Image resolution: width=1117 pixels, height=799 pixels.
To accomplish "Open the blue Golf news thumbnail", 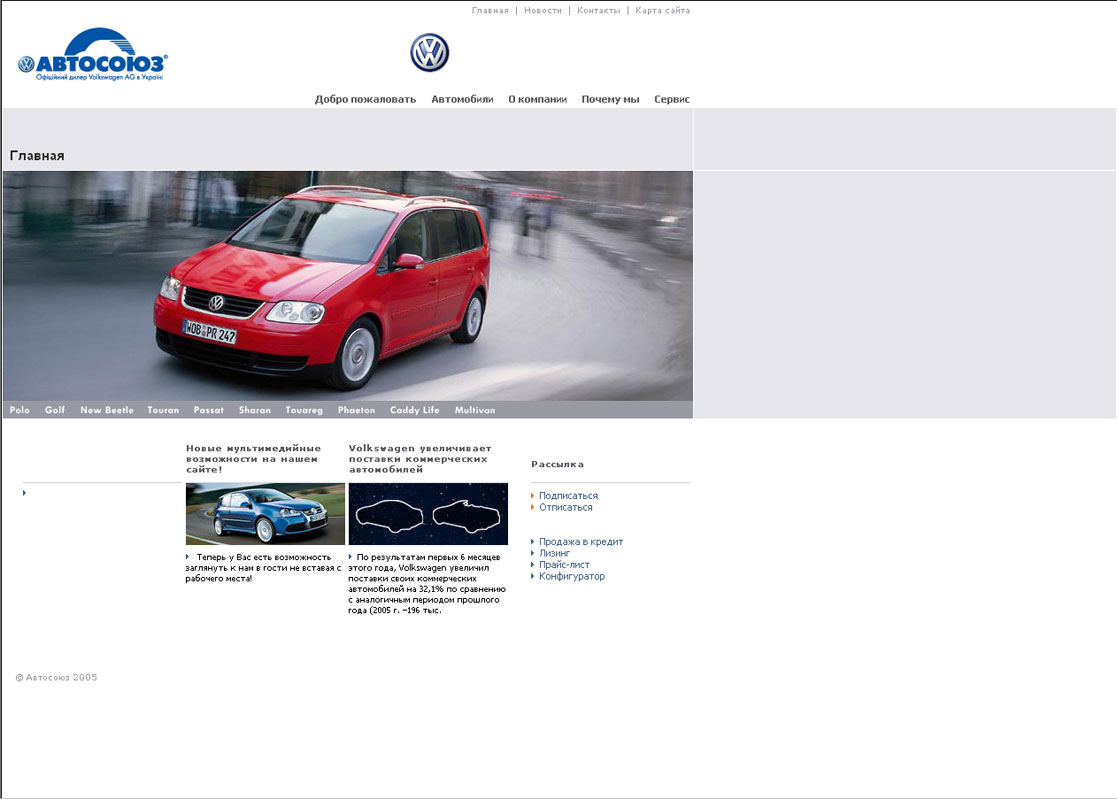I will pos(265,513).
